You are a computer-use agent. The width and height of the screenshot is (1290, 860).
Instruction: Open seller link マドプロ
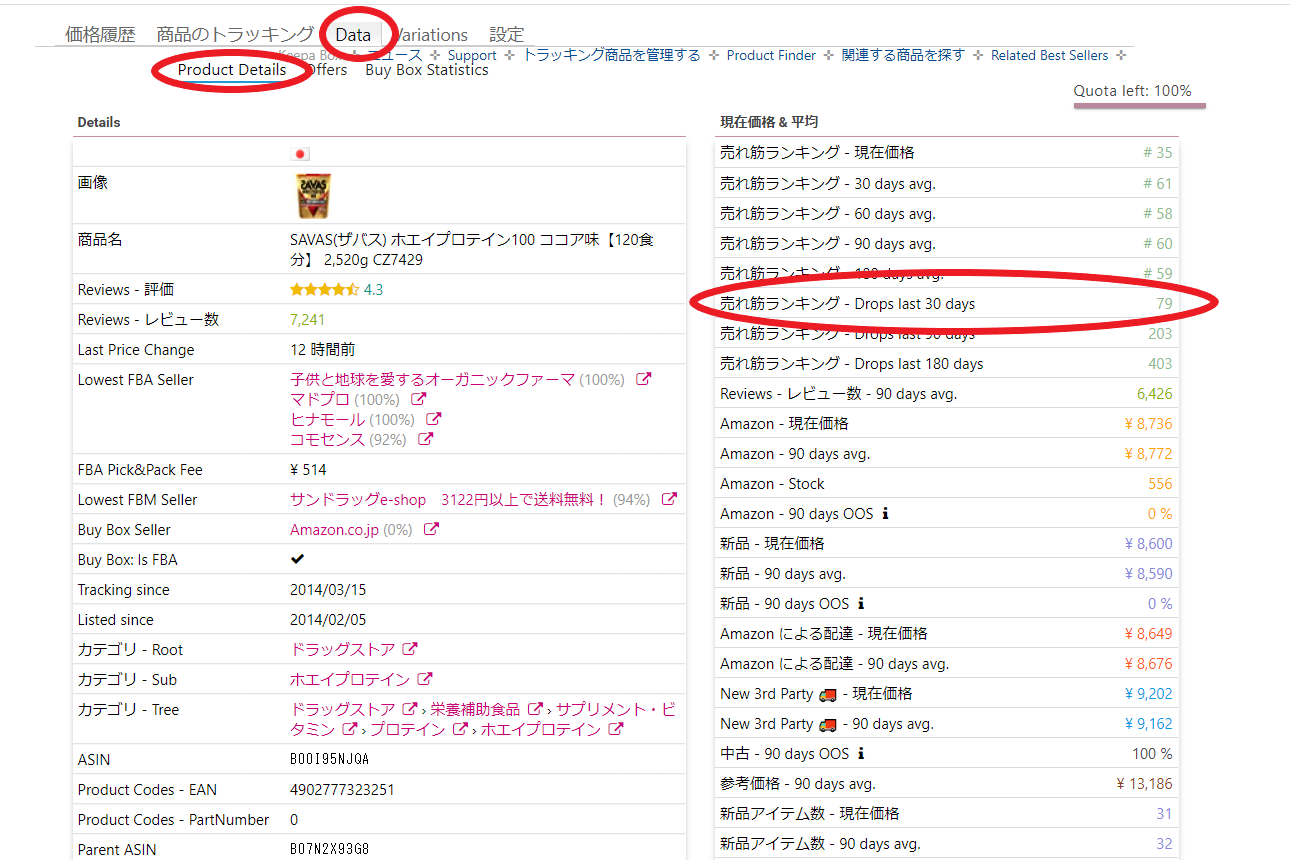pos(320,399)
